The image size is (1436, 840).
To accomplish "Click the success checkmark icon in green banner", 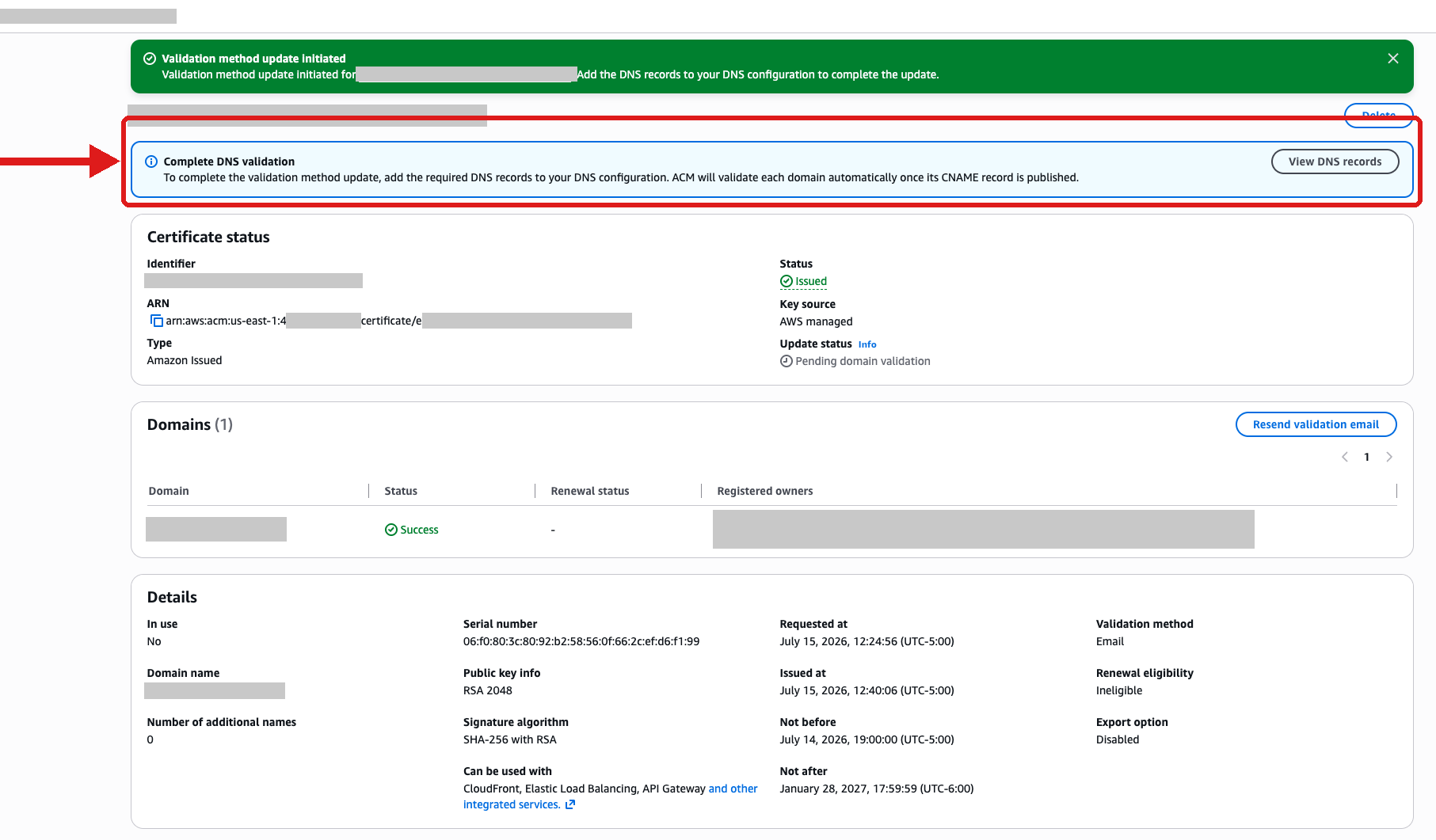I will [x=149, y=59].
